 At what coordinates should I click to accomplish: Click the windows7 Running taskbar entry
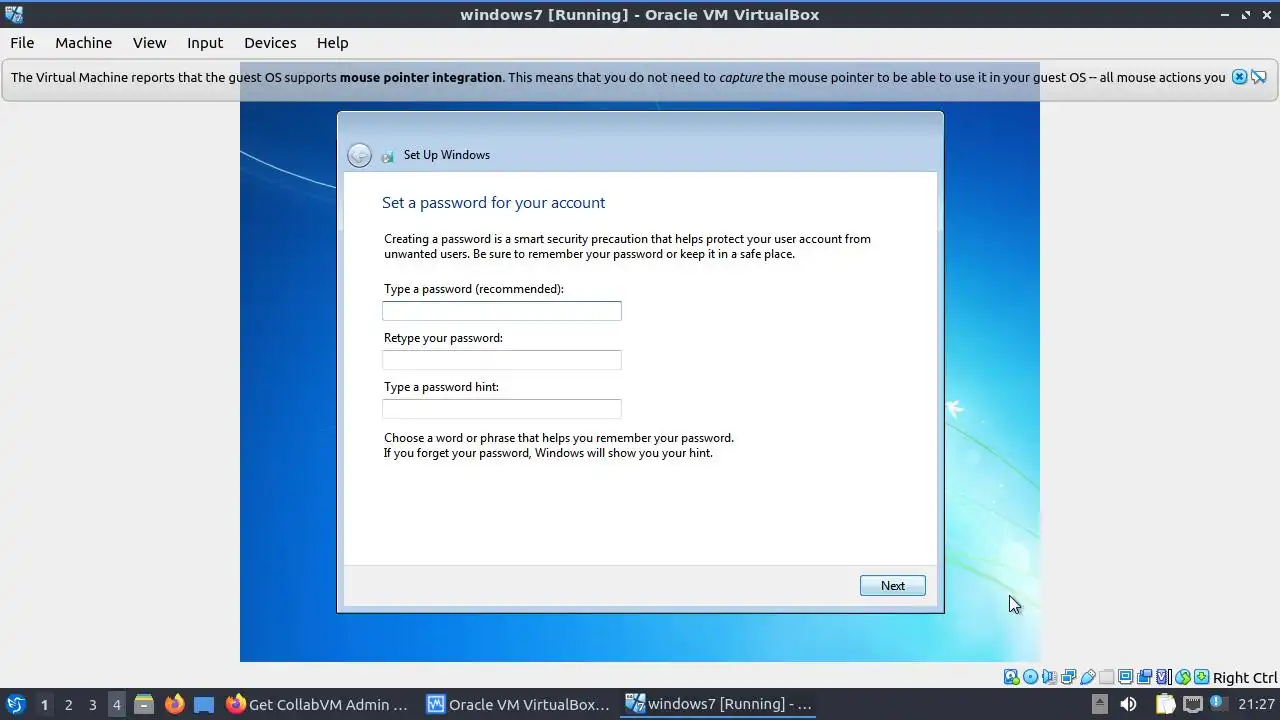pos(718,704)
